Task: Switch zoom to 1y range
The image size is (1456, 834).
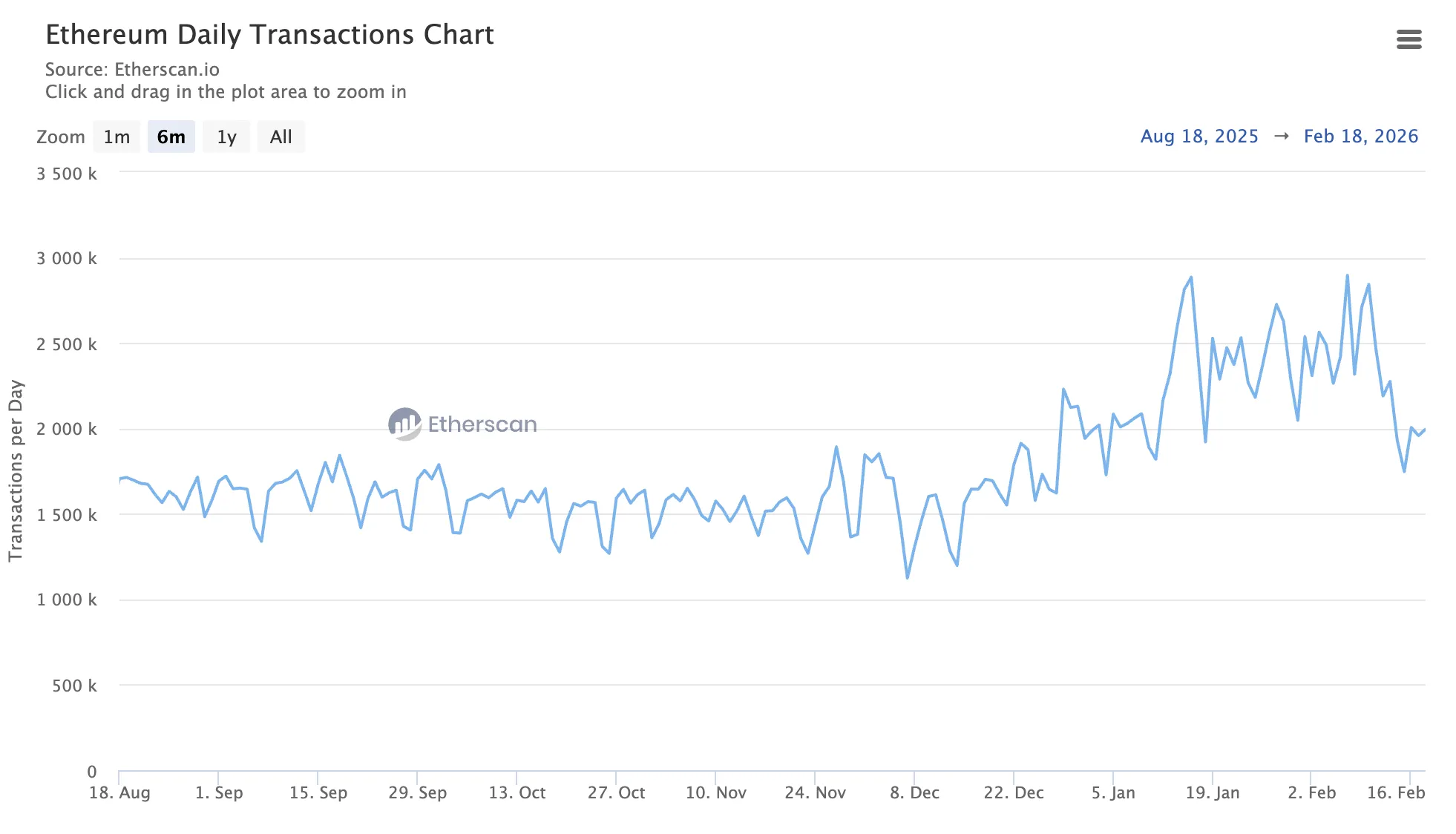Action: point(226,137)
